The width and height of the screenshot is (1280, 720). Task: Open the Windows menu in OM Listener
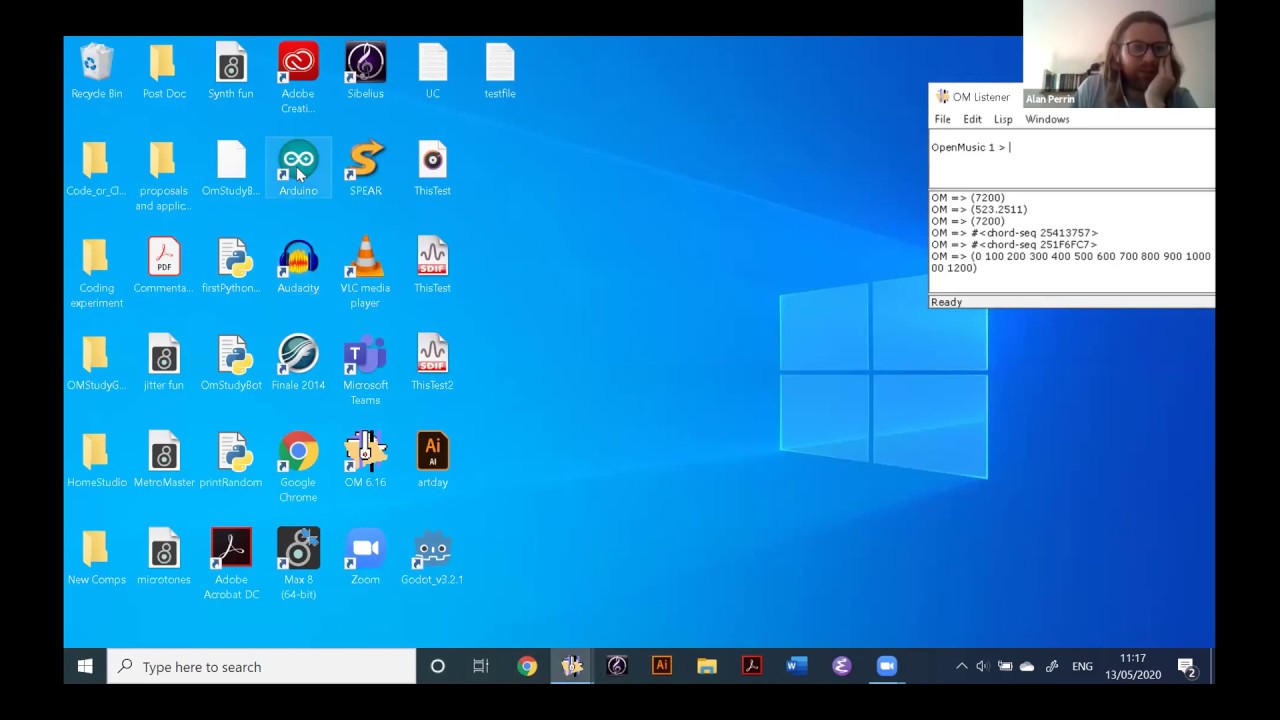[x=1047, y=119]
